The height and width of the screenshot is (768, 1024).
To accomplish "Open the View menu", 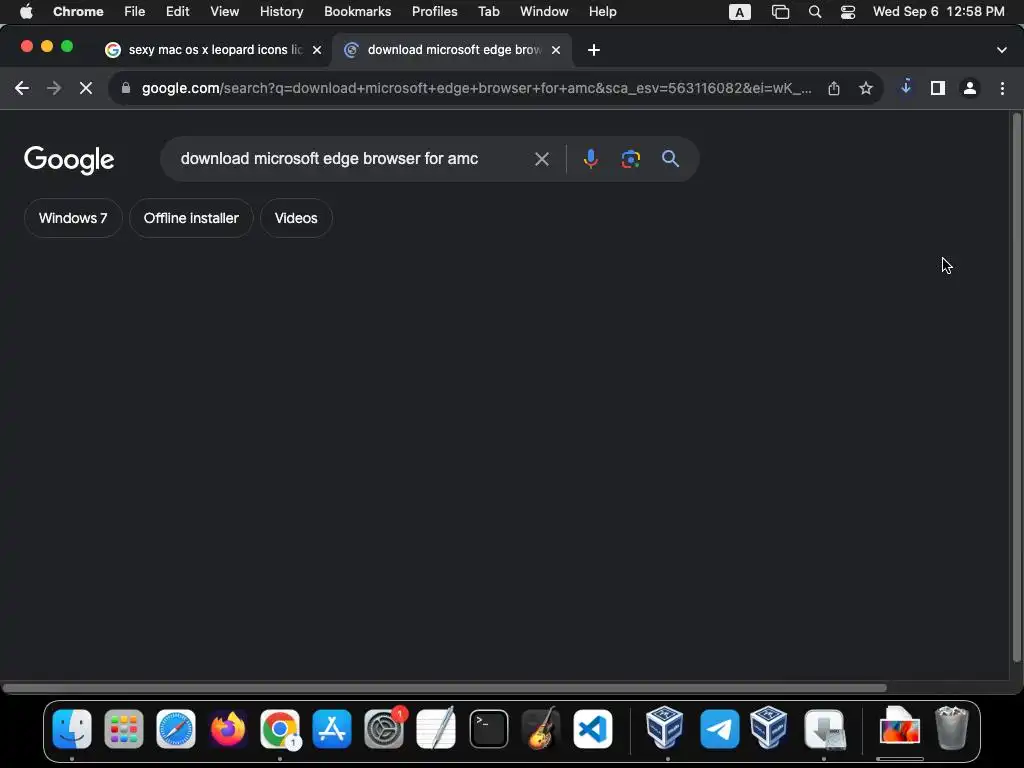I will pos(224,12).
